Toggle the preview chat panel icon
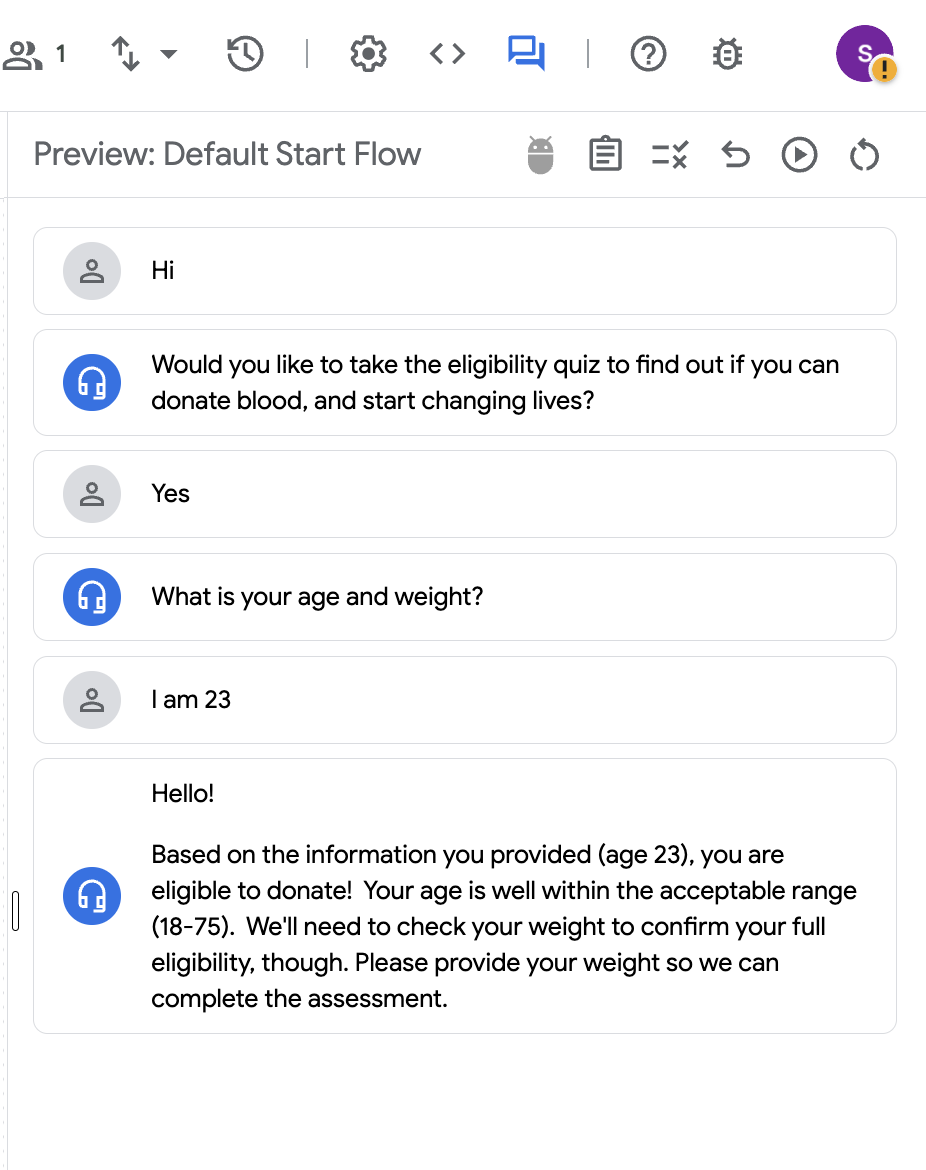Viewport: 926px width, 1170px height. pos(526,54)
